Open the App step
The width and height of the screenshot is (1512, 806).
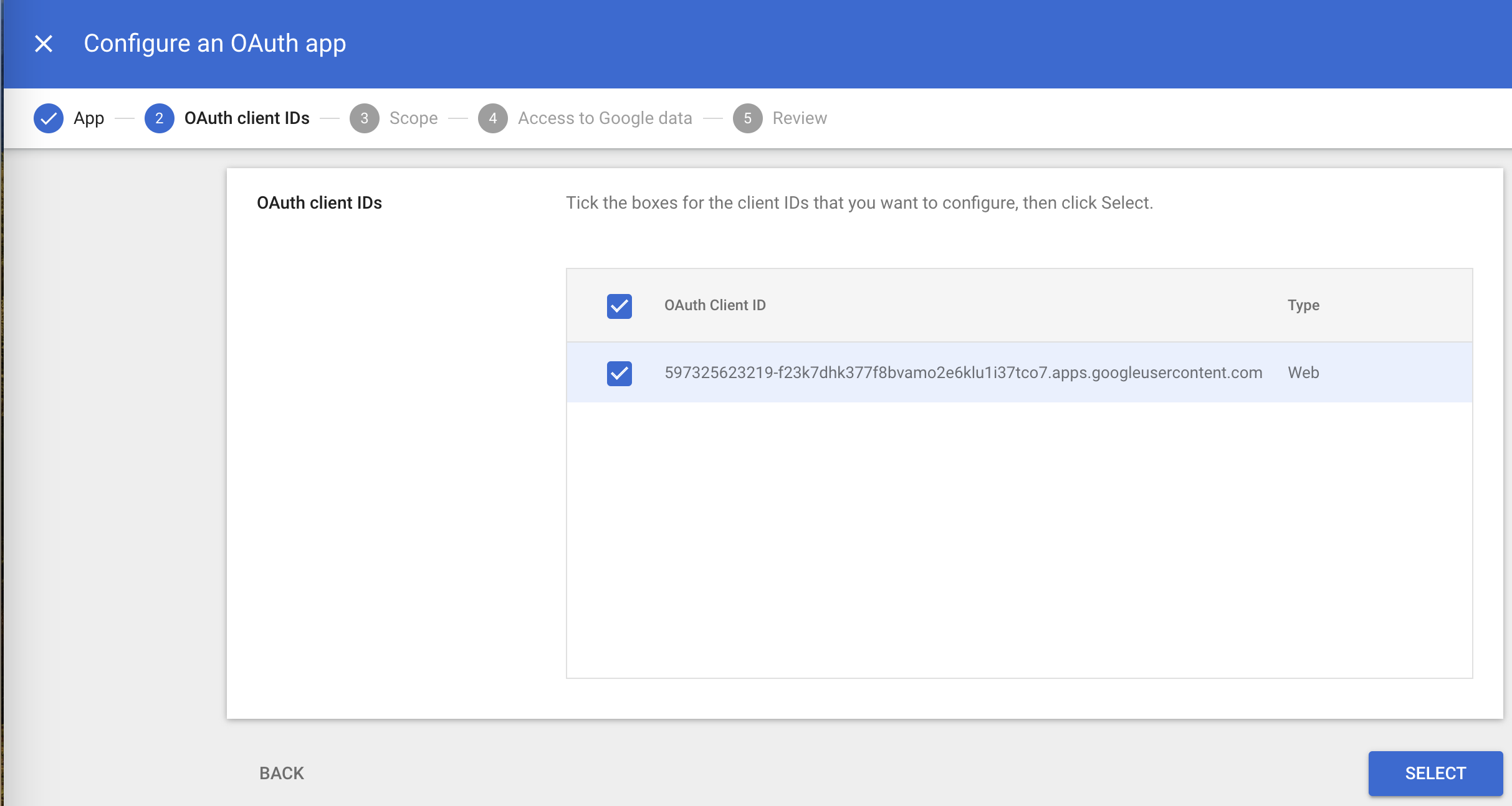[x=89, y=118]
